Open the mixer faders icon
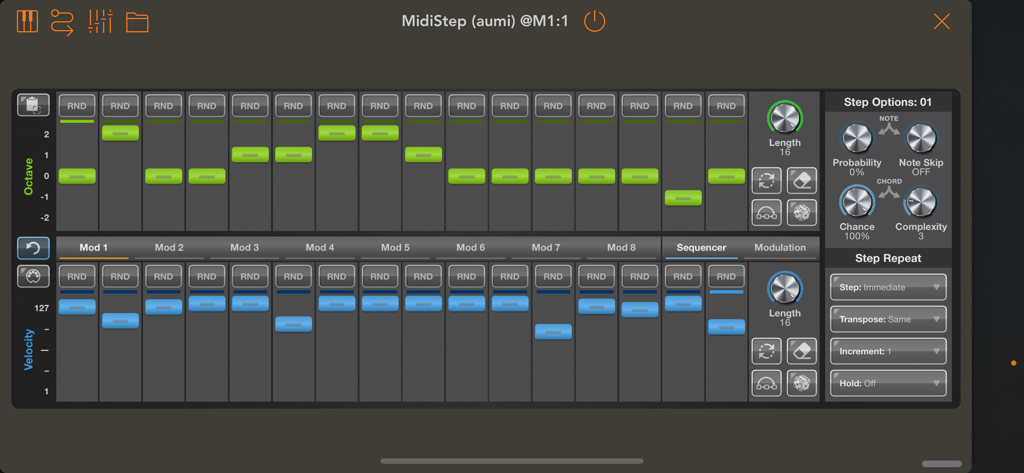This screenshot has height=473, width=1024. pos(100,21)
